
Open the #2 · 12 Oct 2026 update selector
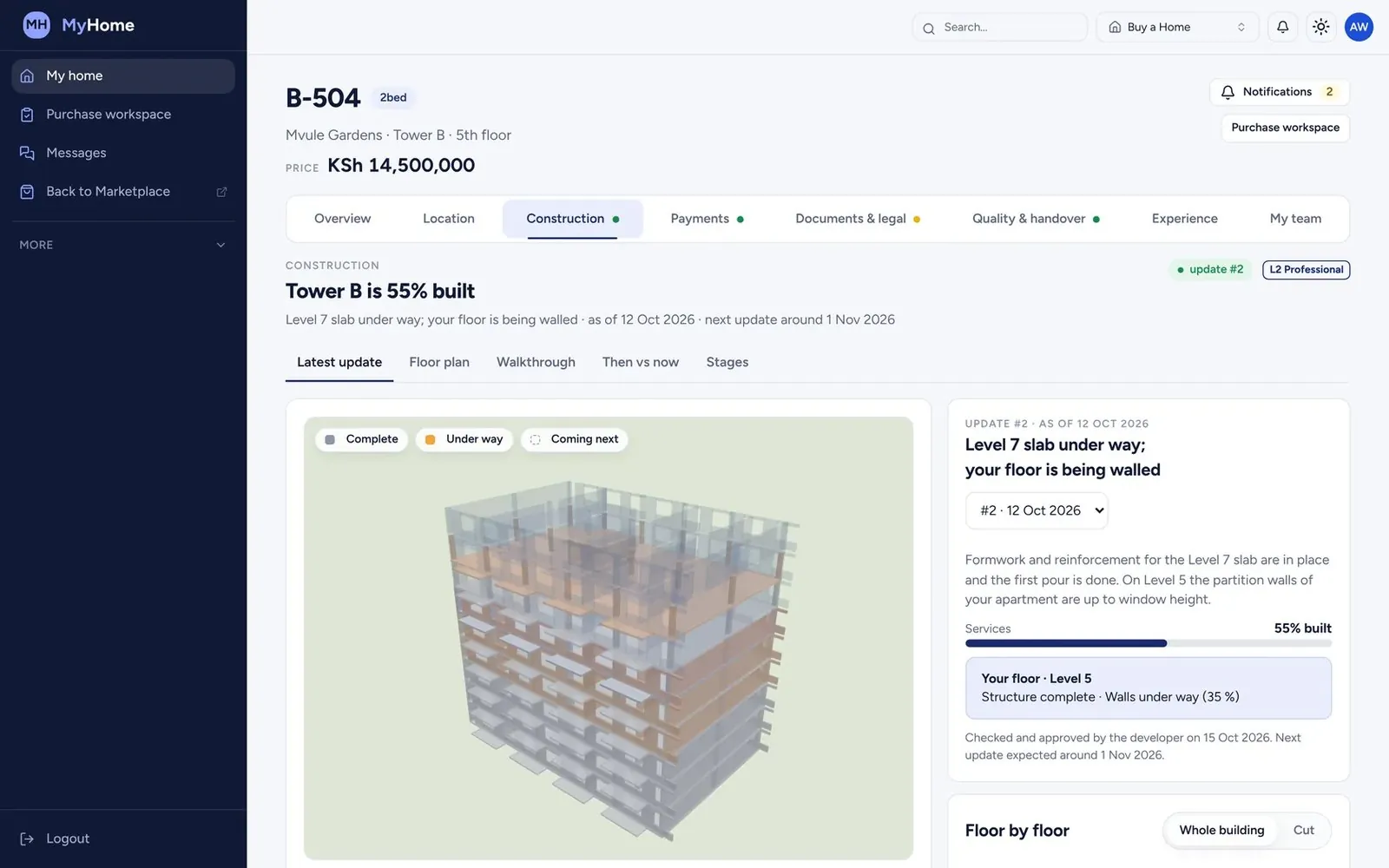pos(1037,510)
